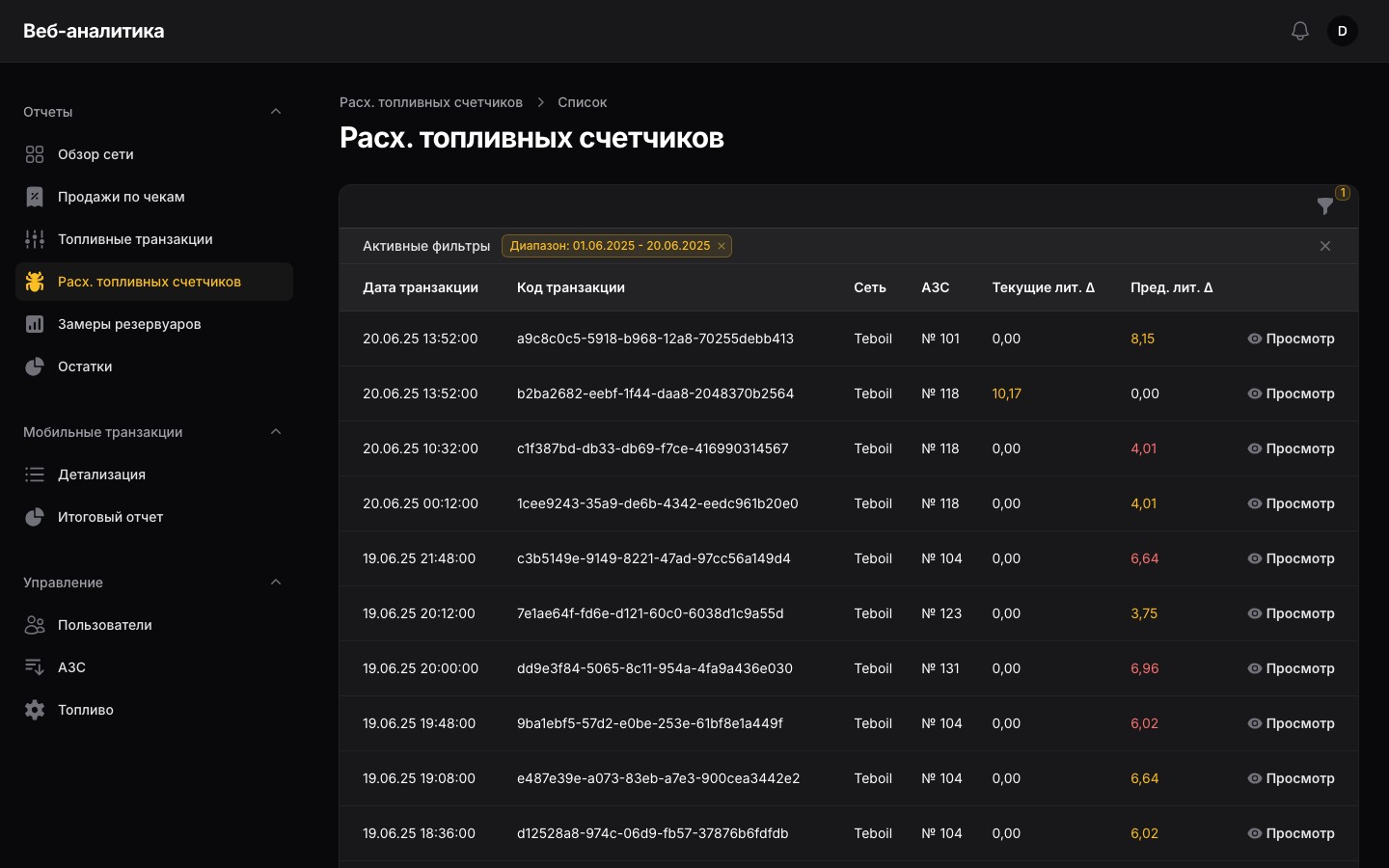Collapse the Управление section

(x=276, y=583)
